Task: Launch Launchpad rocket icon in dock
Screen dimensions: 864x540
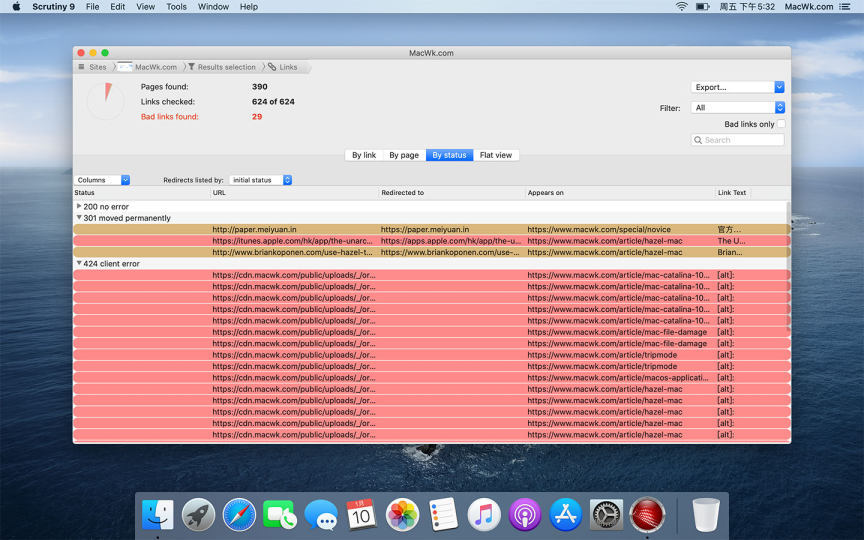Action: (x=198, y=515)
